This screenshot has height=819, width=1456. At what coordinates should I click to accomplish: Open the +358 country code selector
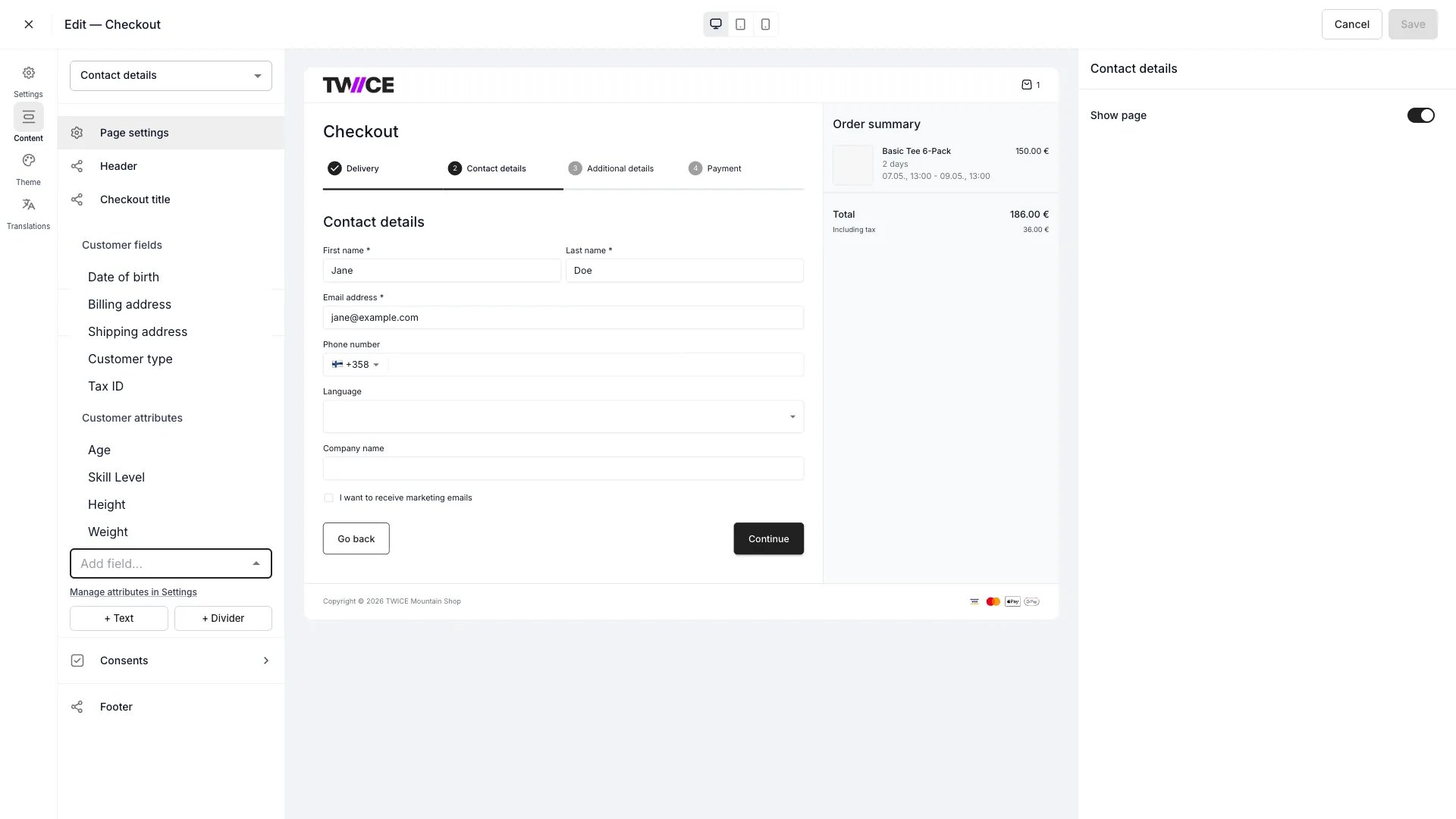point(355,365)
